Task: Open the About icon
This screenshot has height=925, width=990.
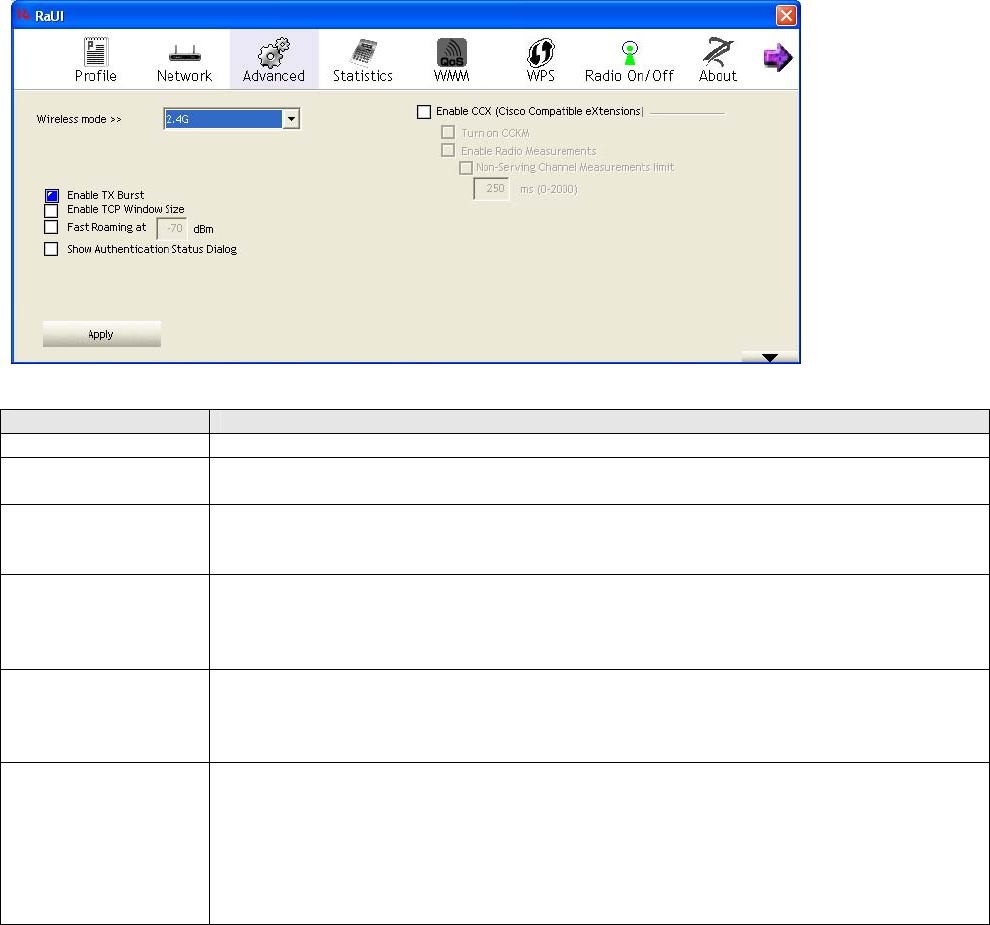Action: coord(717,52)
